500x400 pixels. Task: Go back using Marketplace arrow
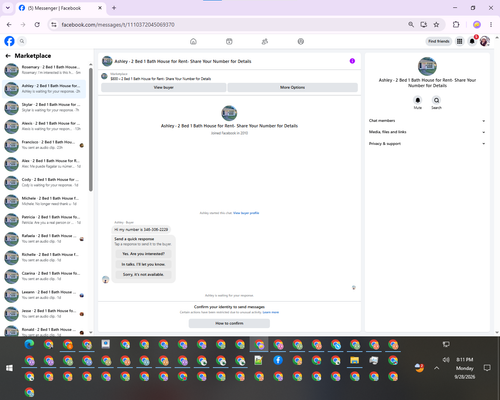click(x=8, y=56)
